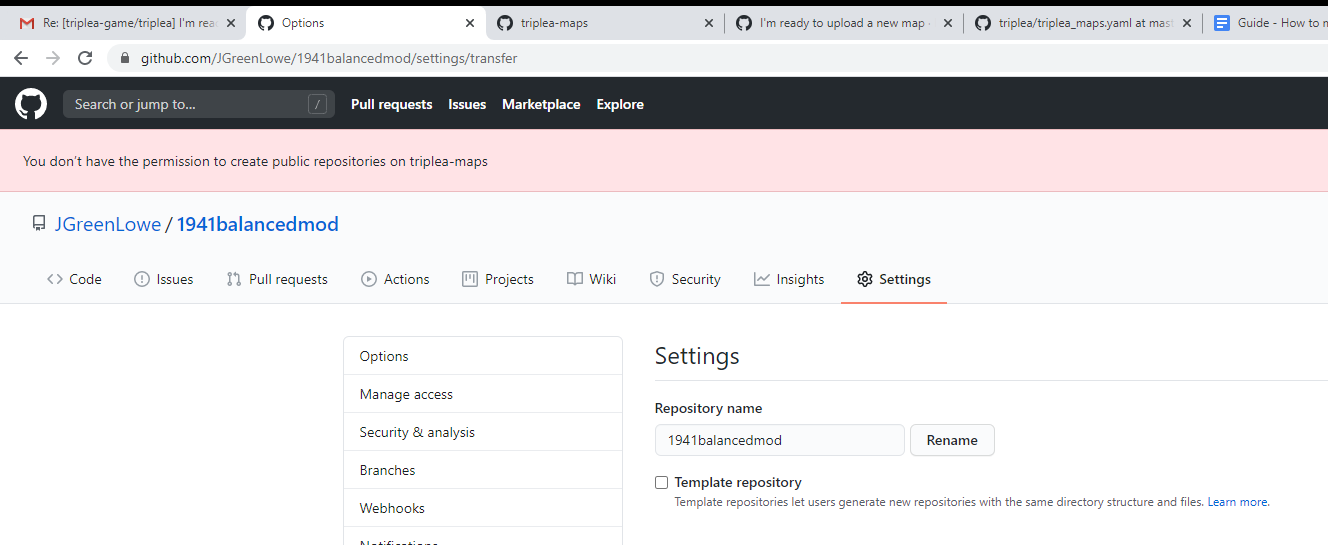Viewport: 1328px width, 545px height.
Task: Open the Pull requests repository tab
Action: [277, 279]
